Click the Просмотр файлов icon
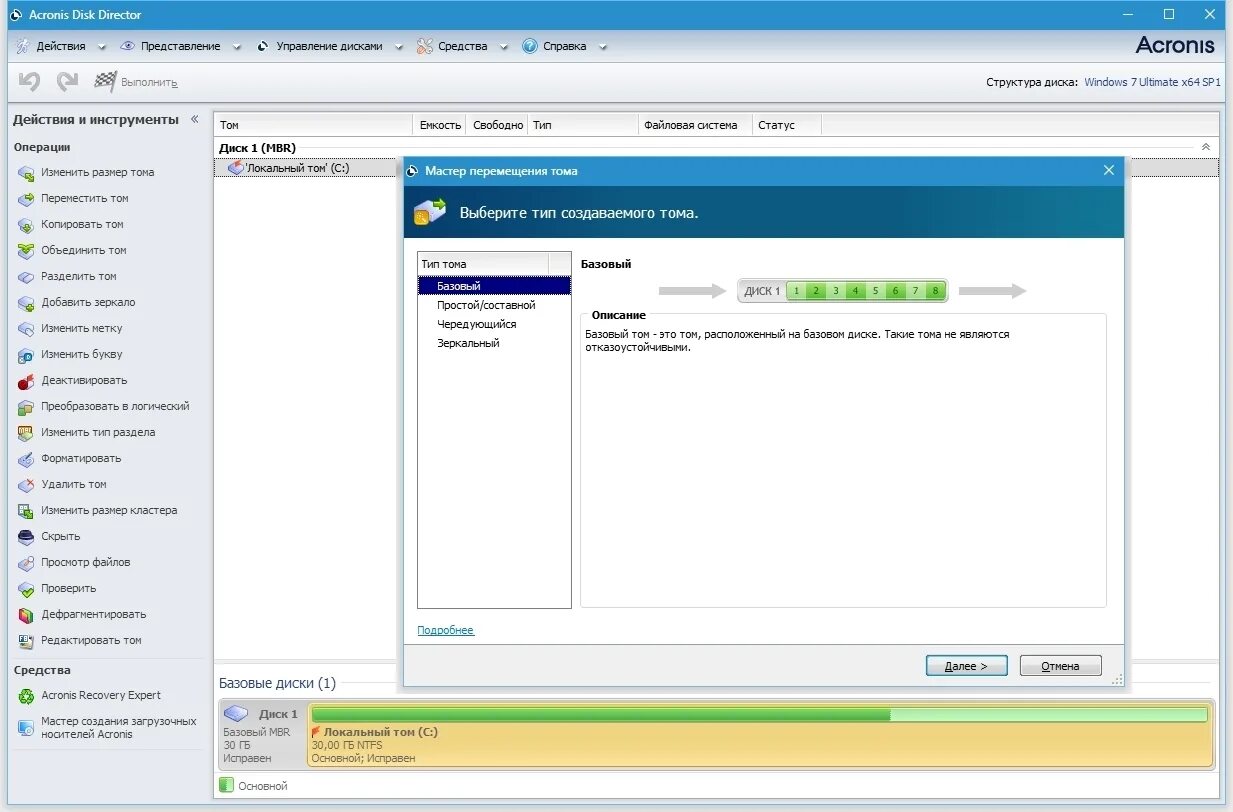The width and height of the screenshot is (1233, 812). click(x=26, y=563)
